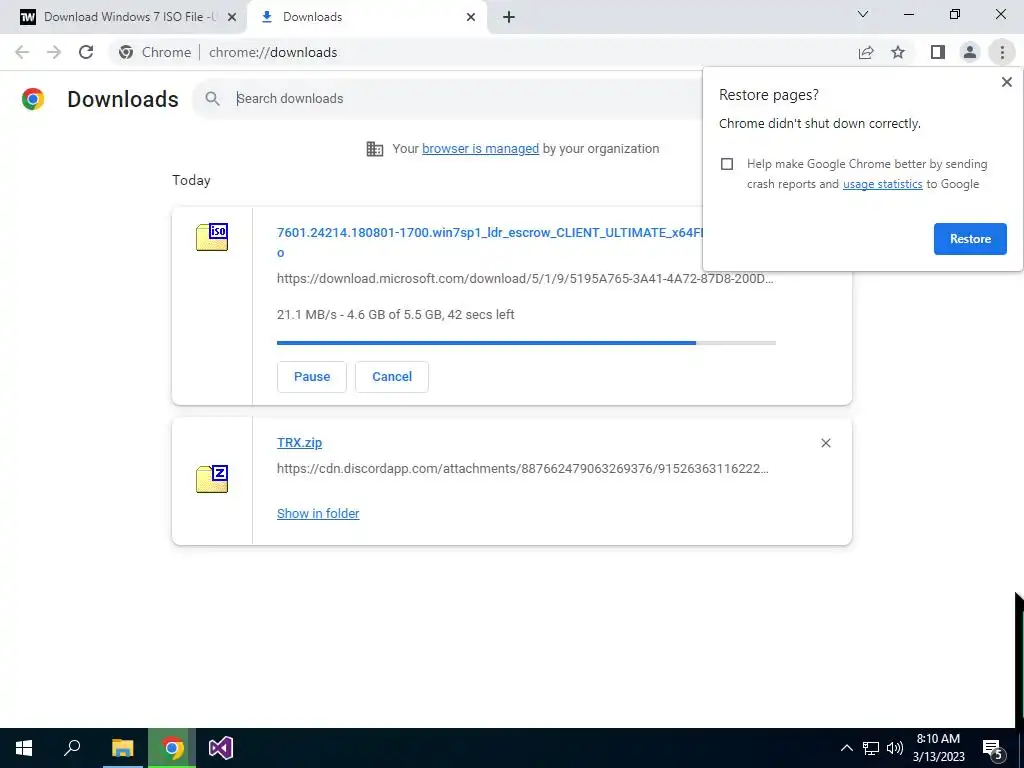Click the "Chrome didn't shut down correctly" text
This screenshot has width=1024, height=768.
820,123
